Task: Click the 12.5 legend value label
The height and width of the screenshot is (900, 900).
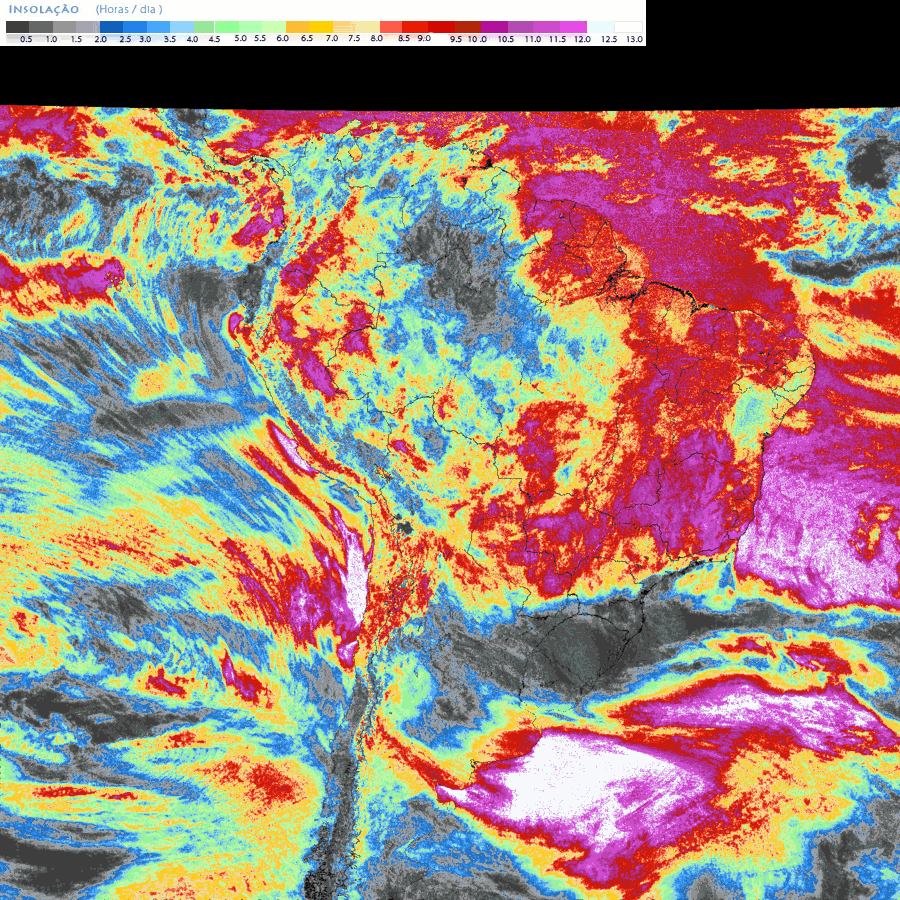Action: click(x=609, y=39)
